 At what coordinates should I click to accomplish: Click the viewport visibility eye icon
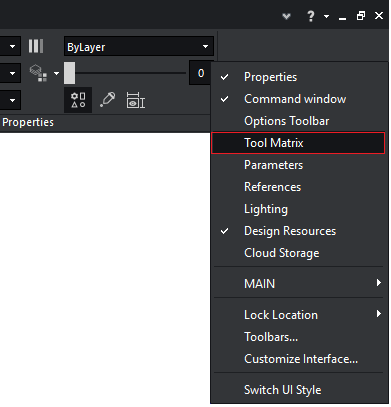135,100
